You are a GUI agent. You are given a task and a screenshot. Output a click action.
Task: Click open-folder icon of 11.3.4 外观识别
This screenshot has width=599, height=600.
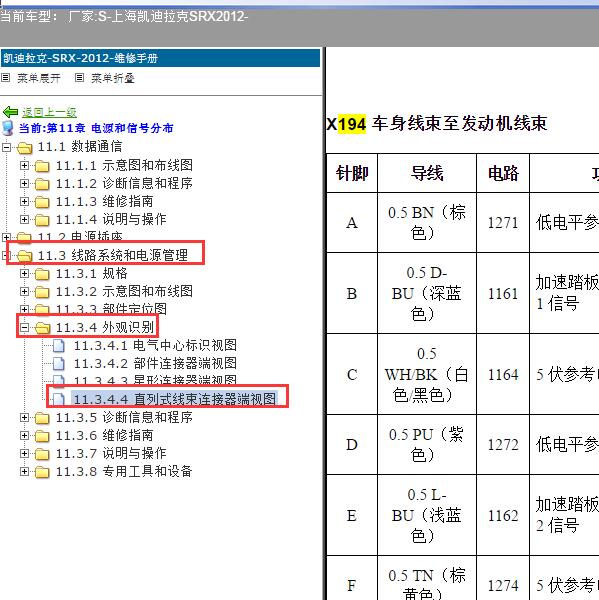(x=42, y=328)
